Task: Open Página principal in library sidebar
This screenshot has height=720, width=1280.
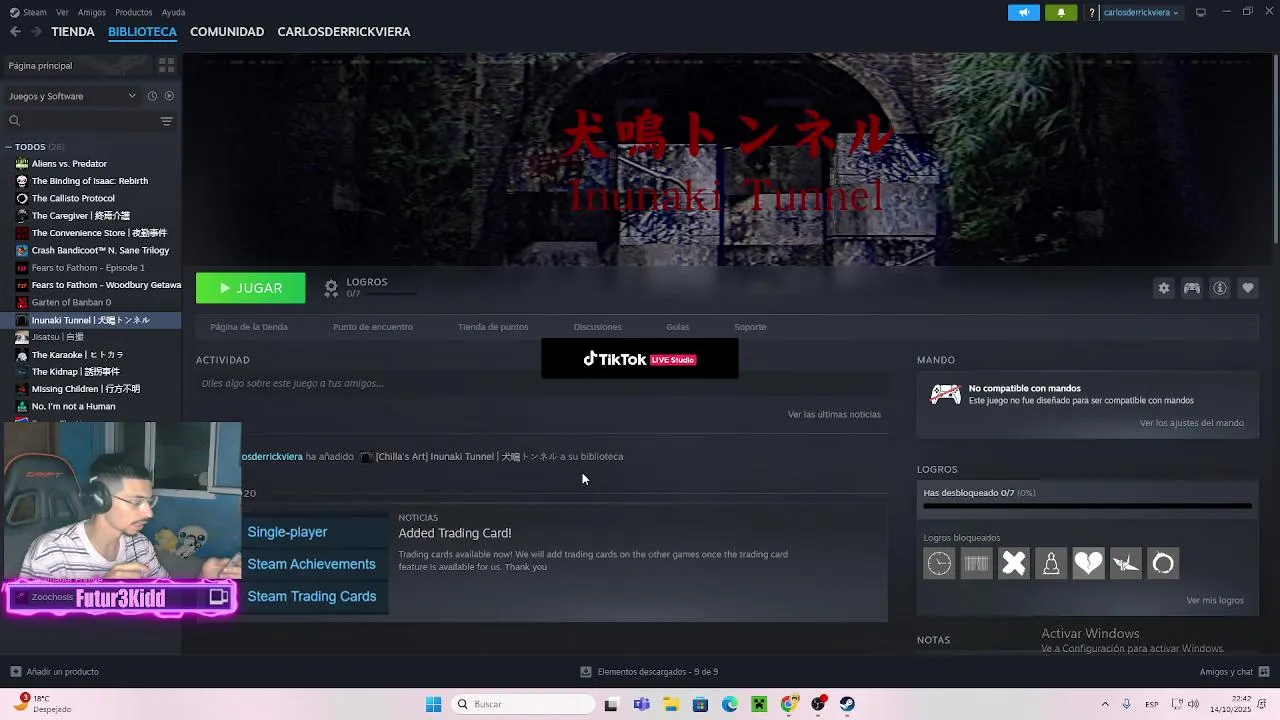Action: (40, 66)
